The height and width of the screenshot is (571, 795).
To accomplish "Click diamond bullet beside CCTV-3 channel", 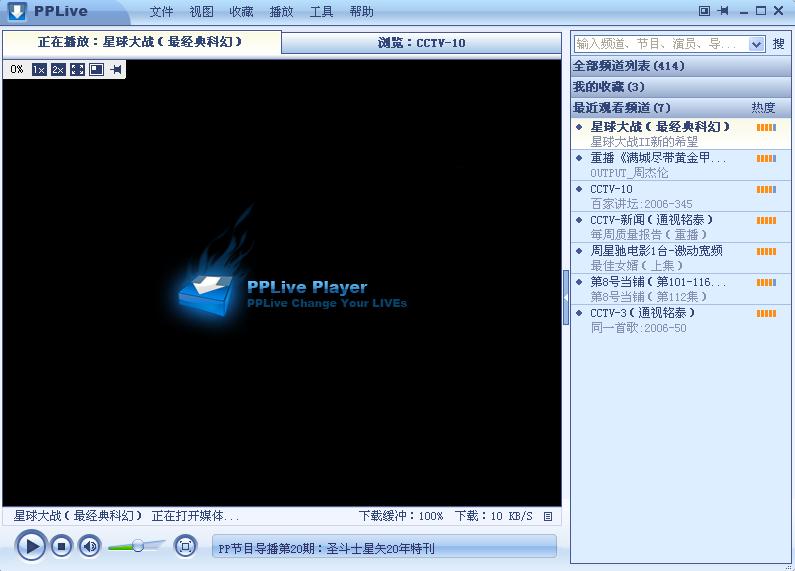I will 579,313.
